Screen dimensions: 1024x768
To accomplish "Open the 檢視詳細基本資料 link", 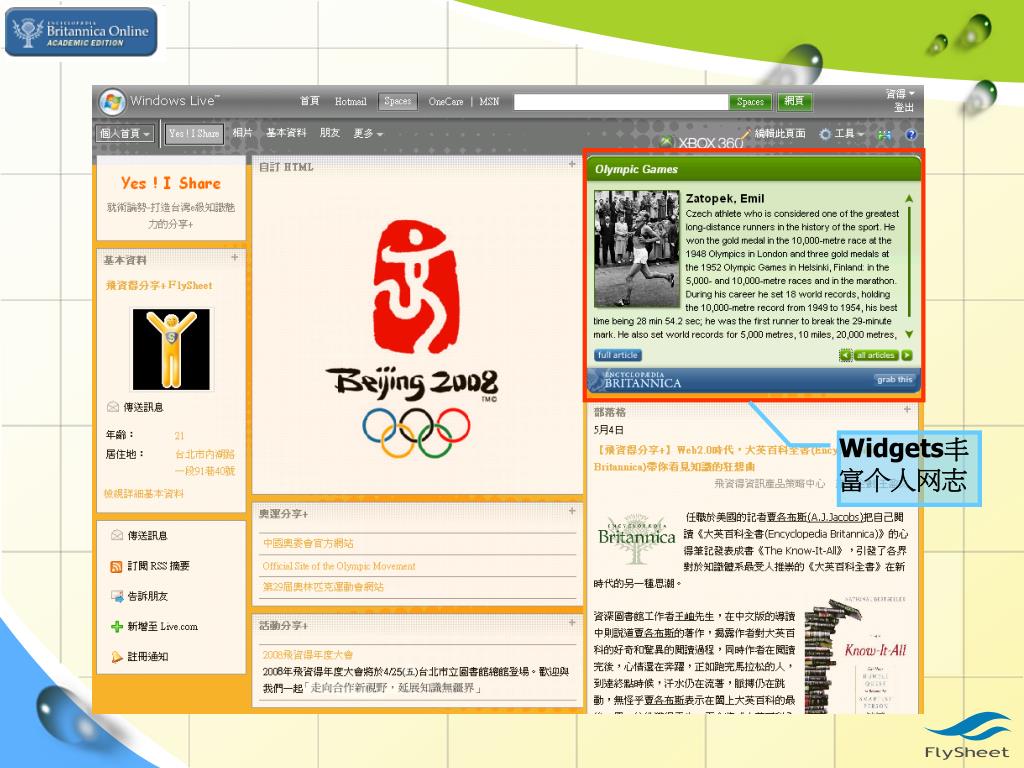I will pyautogui.click(x=144, y=494).
